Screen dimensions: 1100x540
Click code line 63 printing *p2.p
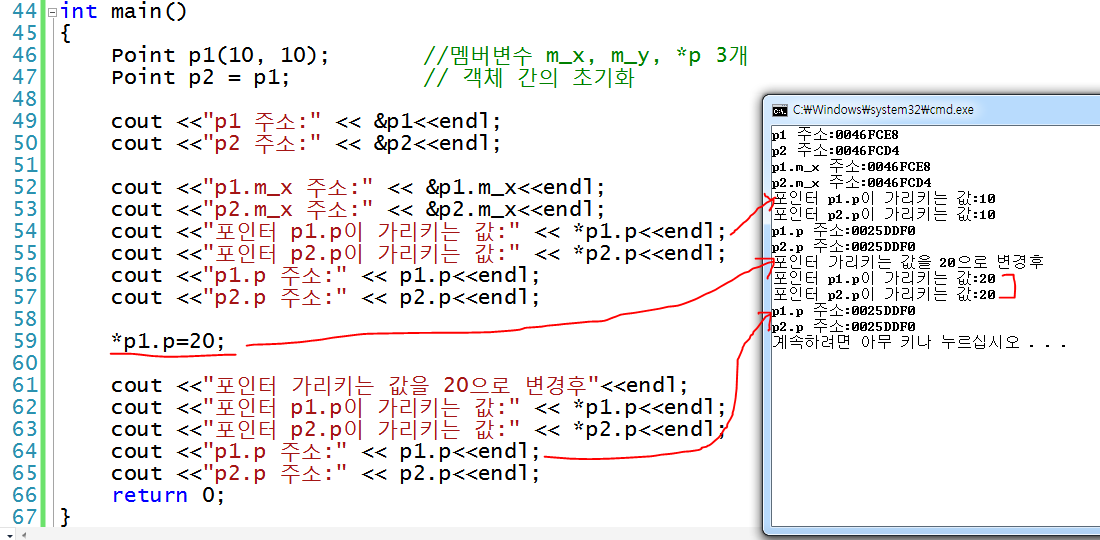(419, 429)
